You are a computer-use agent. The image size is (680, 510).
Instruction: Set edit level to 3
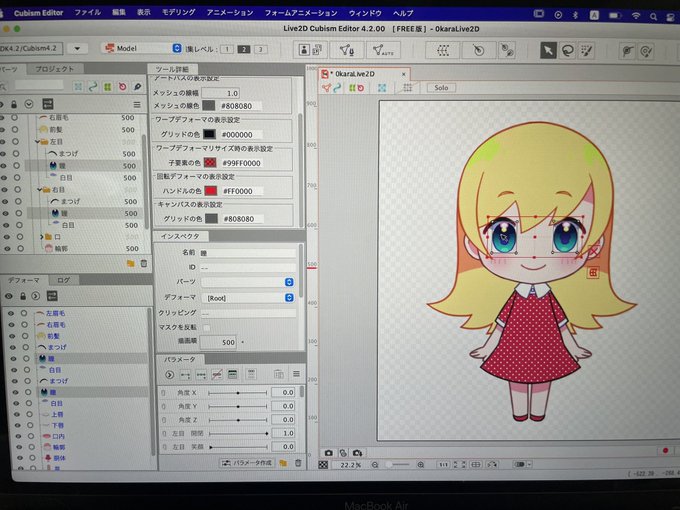(261, 49)
